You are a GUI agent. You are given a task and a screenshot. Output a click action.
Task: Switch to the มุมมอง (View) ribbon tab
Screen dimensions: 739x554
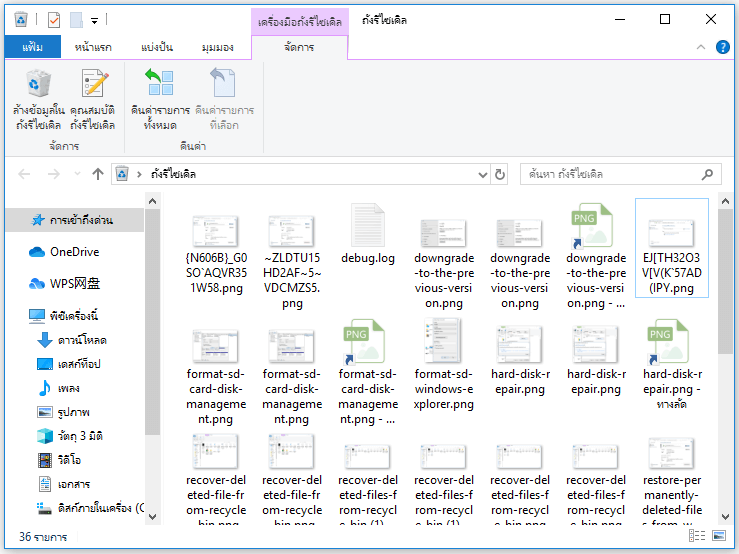(217, 47)
